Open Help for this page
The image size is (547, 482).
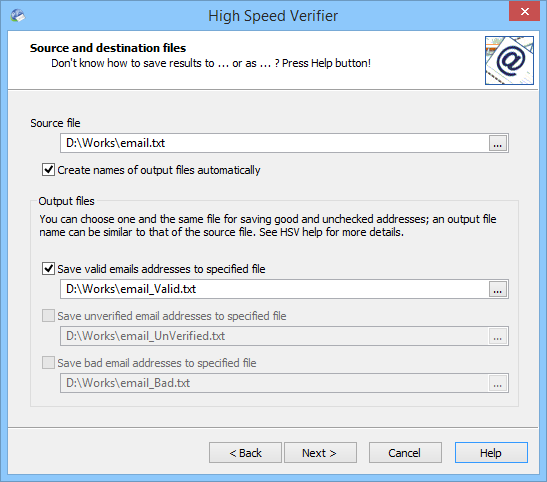(x=491, y=453)
